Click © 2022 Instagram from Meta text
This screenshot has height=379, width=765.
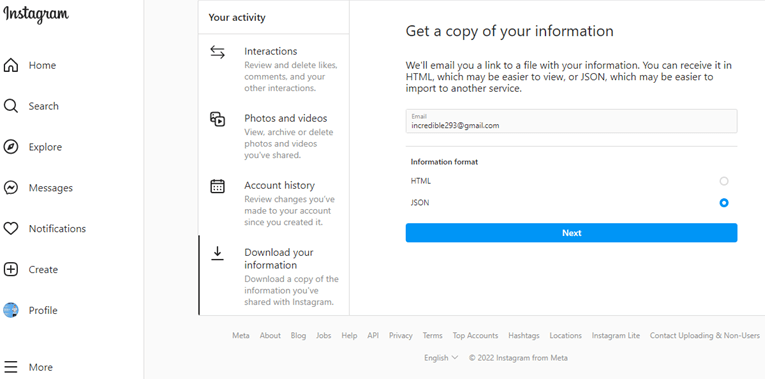(x=518, y=358)
